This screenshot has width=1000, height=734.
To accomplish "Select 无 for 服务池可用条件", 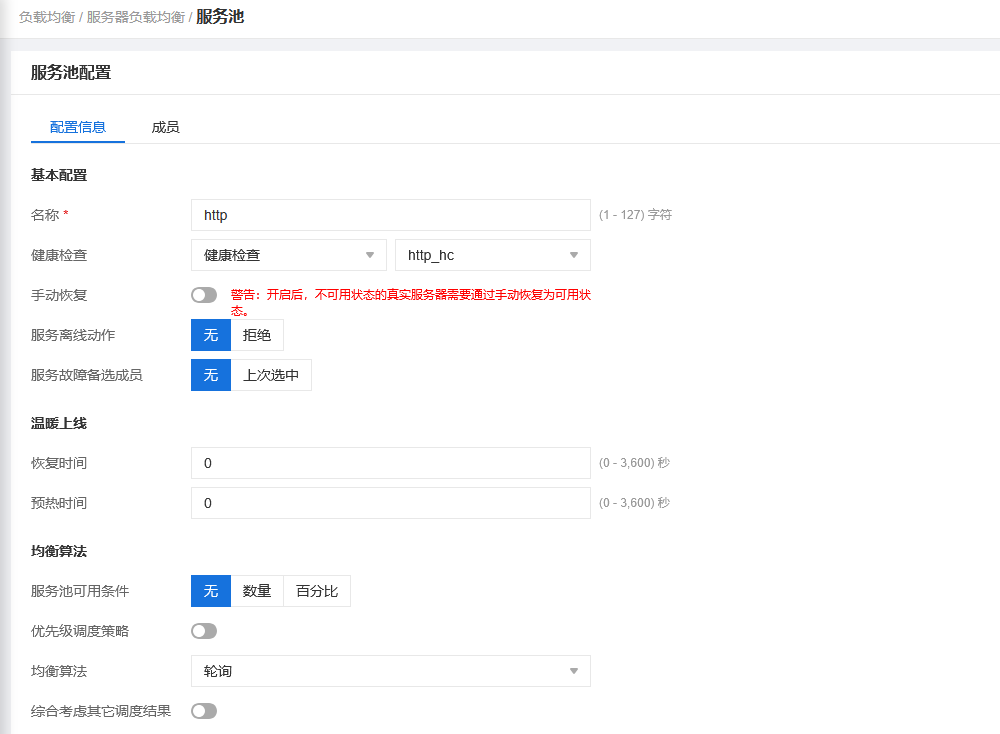I will [211, 591].
